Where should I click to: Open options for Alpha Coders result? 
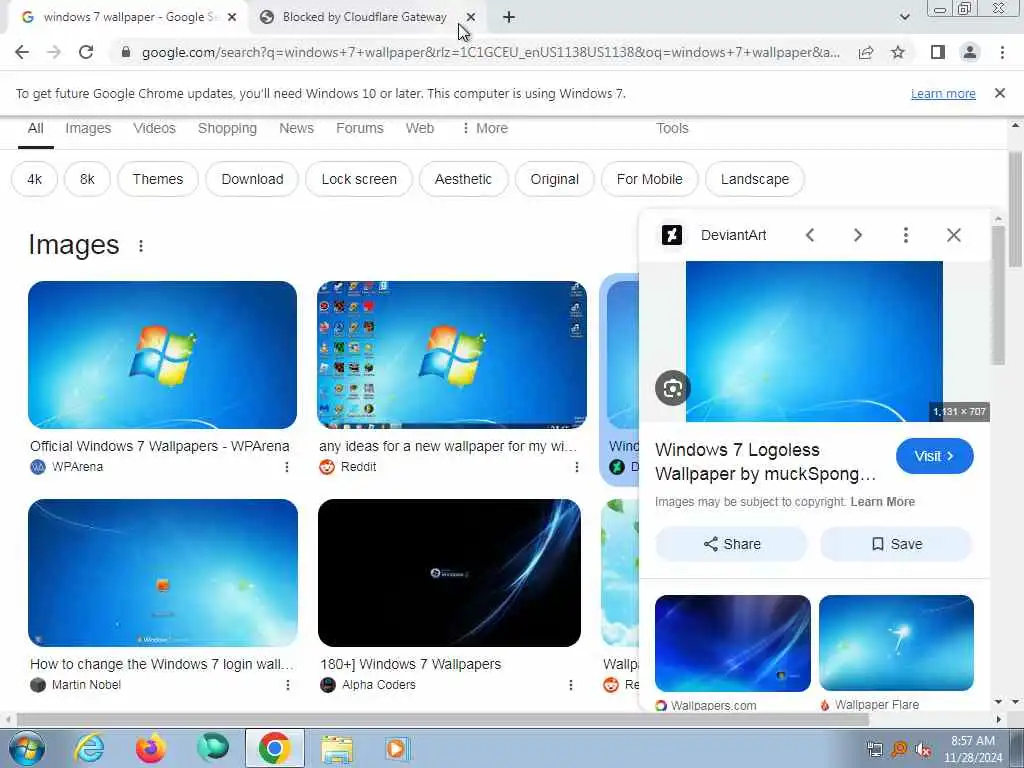(571, 685)
